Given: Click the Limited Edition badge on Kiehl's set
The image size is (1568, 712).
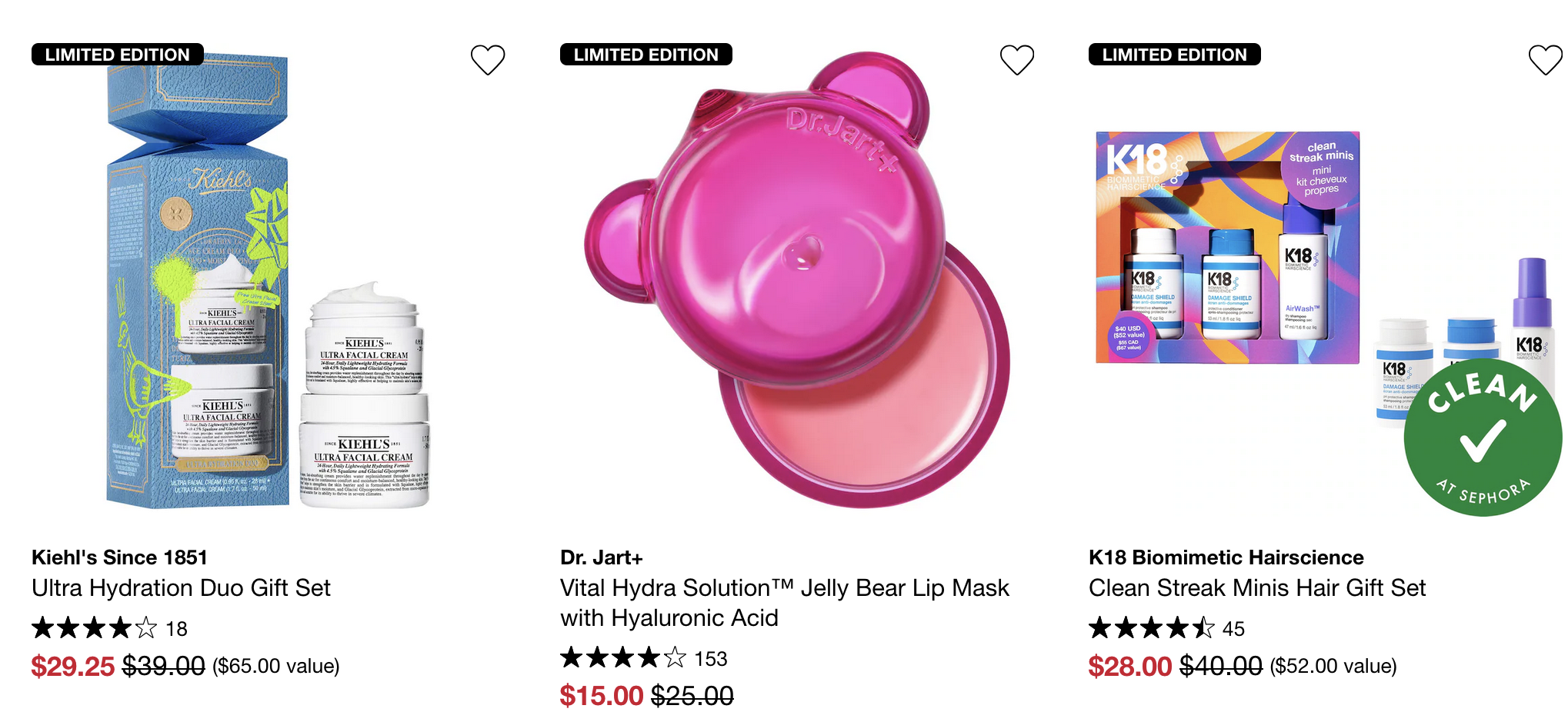Looking at the screenshot, I should point(117,55).
